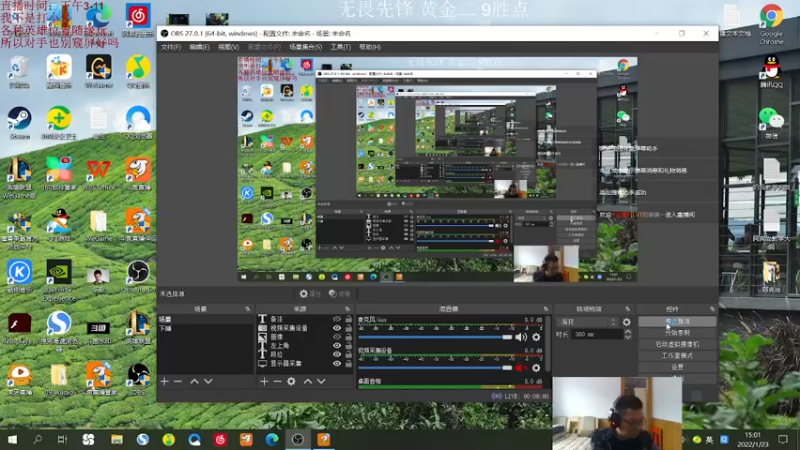Open 麦克风/Aux audio settings gear
Screen dimensions: 800x450
pyautogui.click(x=536, y=337)
